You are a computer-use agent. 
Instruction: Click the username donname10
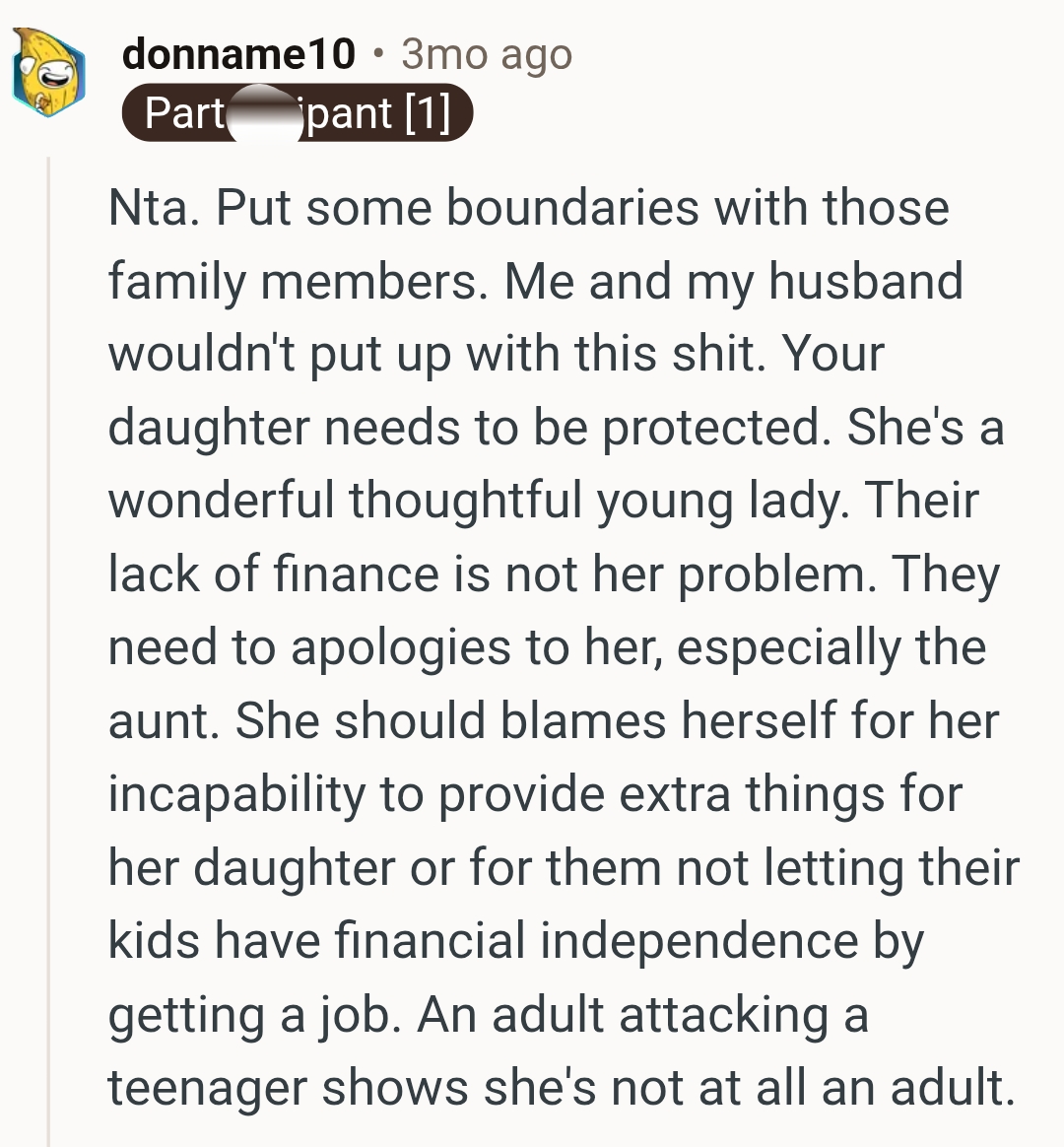(238, 53)
